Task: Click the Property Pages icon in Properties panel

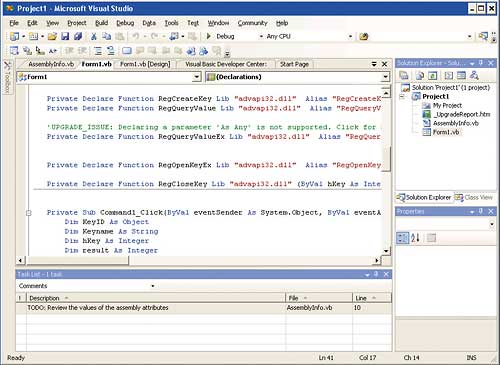Action: tap(431, 238)
